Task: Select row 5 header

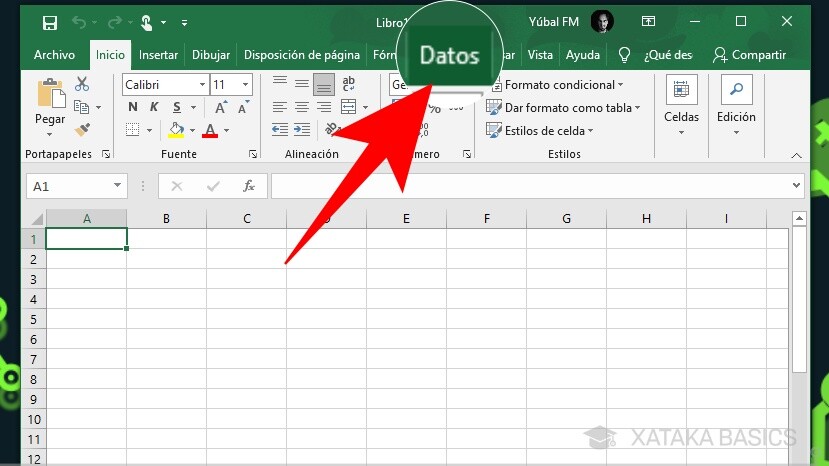Action: click(33, 319)
